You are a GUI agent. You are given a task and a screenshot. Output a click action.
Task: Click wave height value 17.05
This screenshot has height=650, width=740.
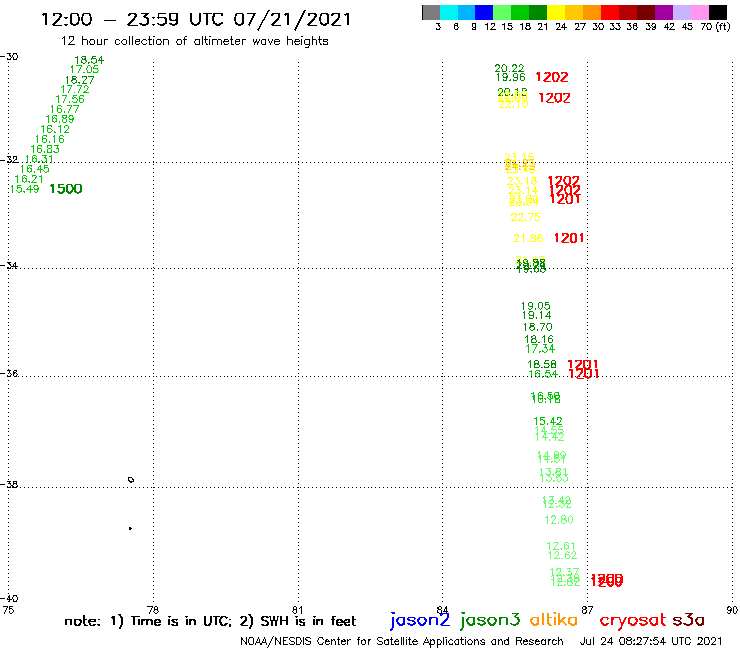pyautogui.click(x=84, y=69)
